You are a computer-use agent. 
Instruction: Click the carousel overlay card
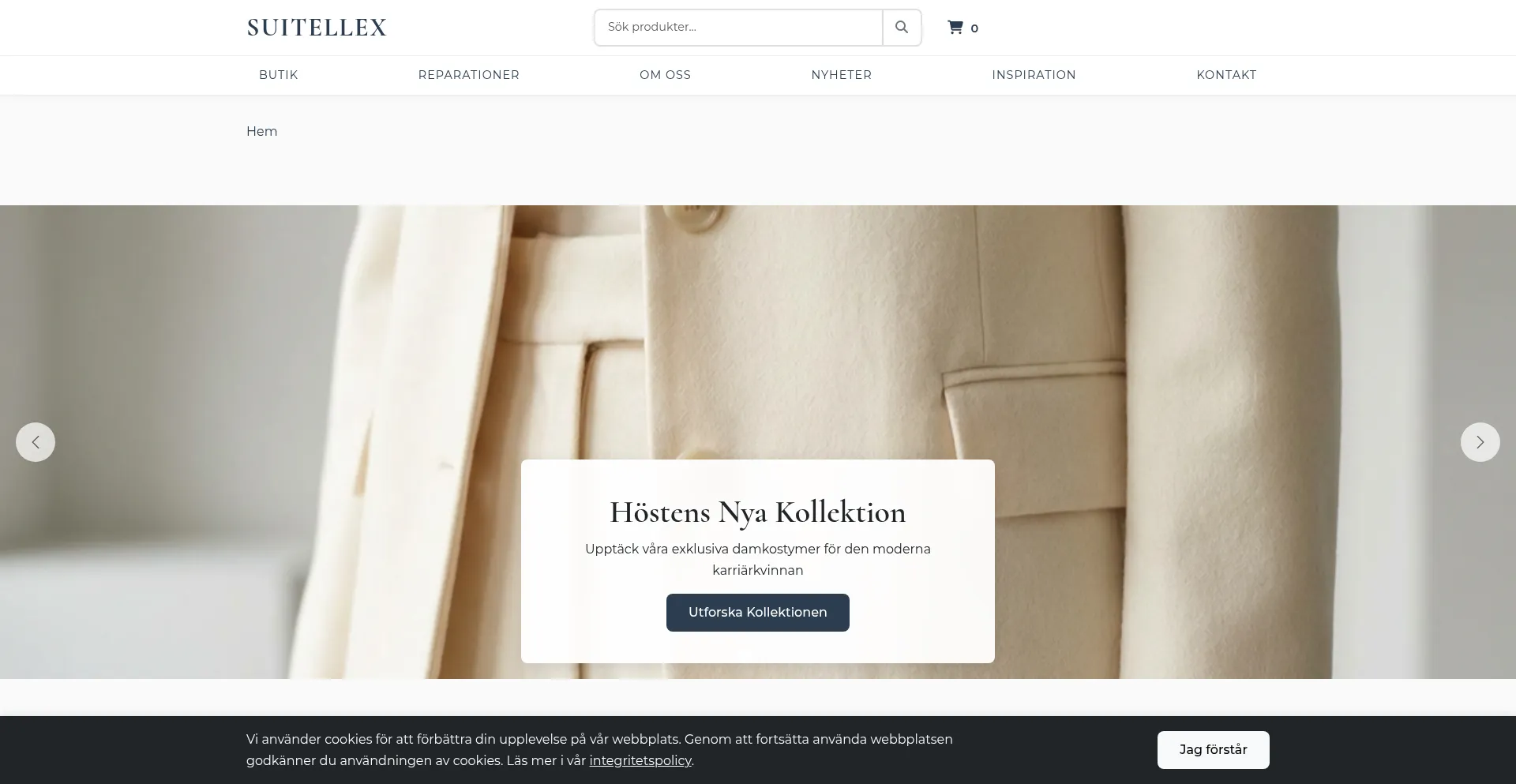[x=757, y=561]
